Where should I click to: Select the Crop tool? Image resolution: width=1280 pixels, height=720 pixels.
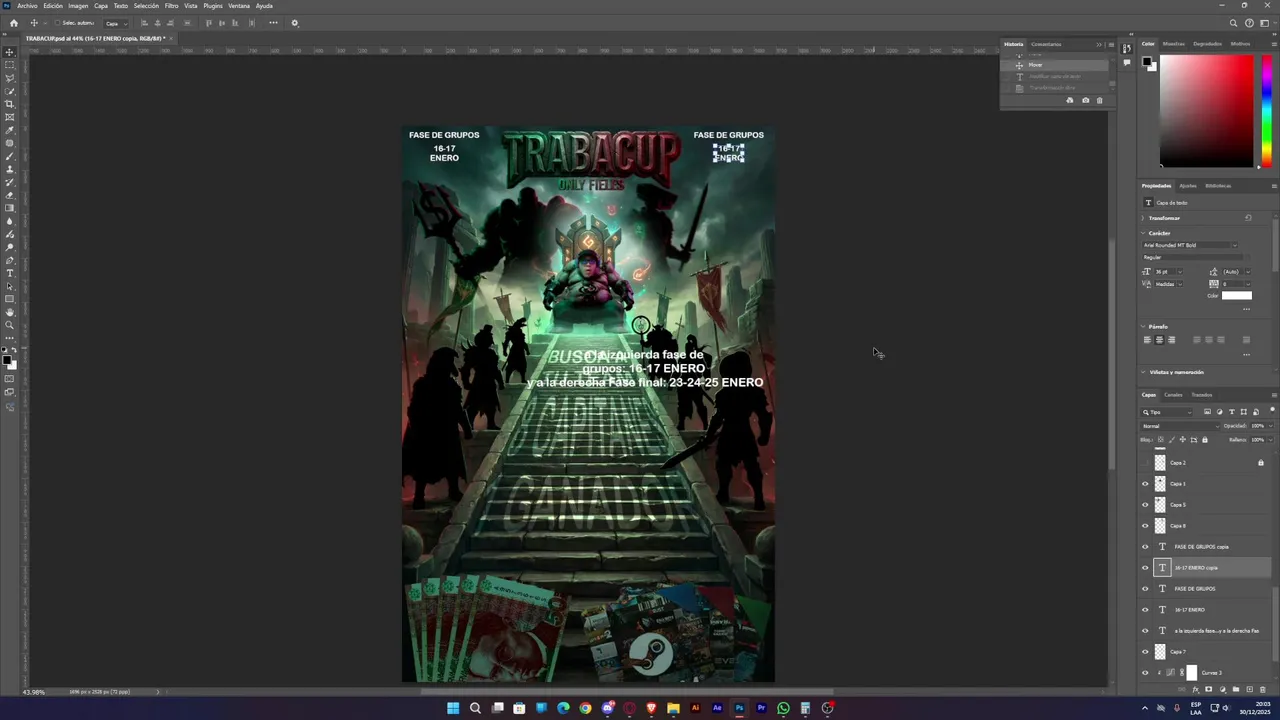tap(10, 104)
